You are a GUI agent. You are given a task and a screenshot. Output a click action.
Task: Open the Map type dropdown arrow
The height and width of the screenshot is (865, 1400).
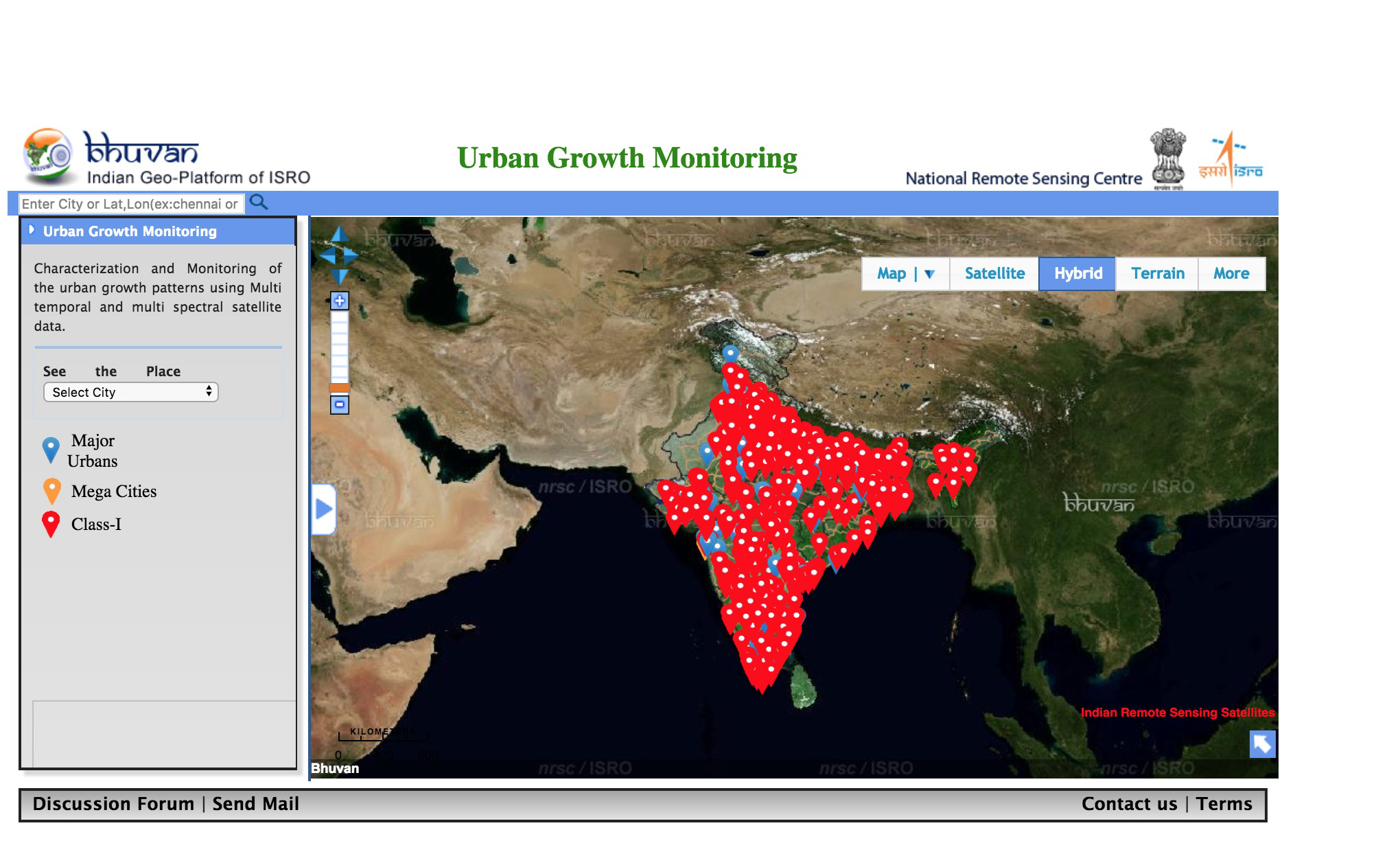pos(930,274)
